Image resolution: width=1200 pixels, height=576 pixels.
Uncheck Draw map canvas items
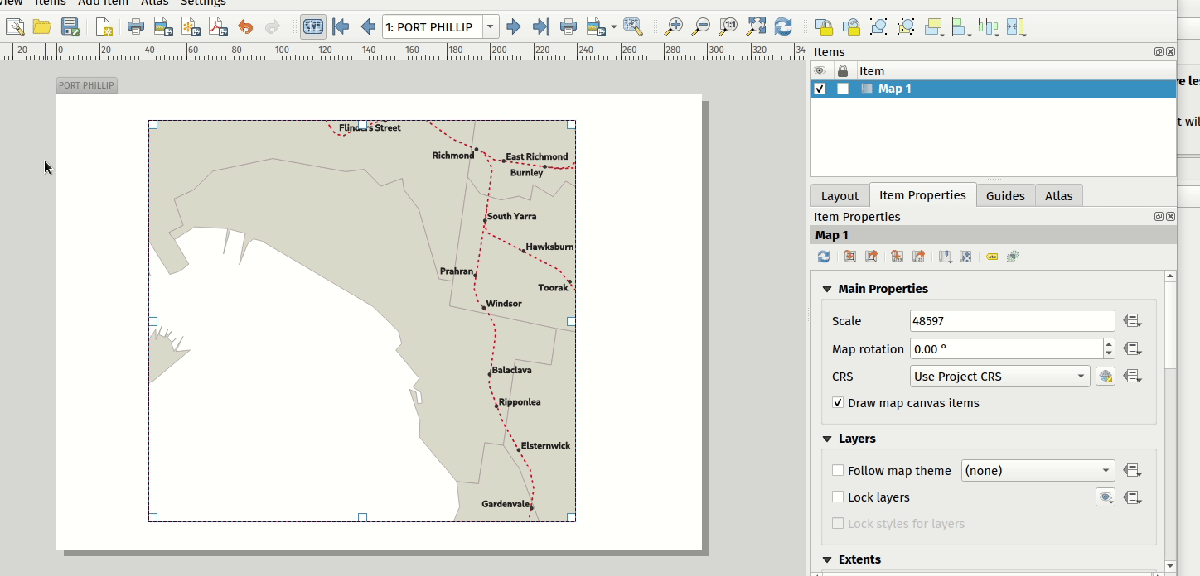coord(838,403)
